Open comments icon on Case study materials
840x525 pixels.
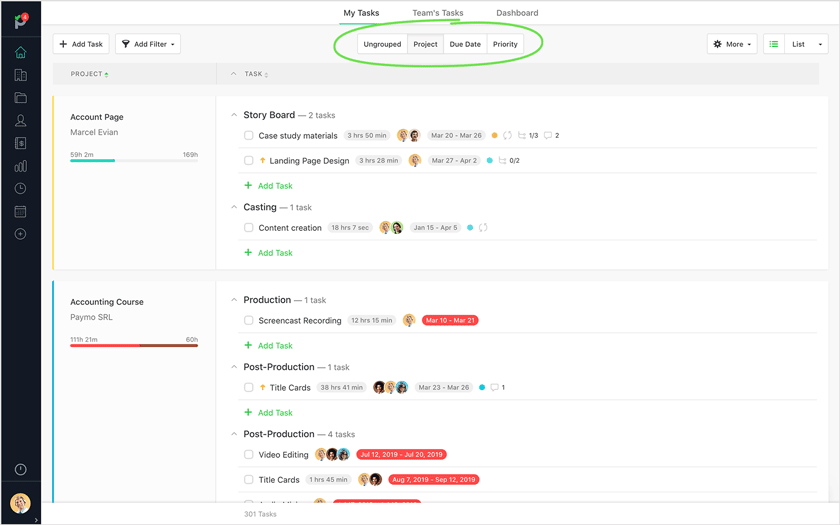pos(551,136)
